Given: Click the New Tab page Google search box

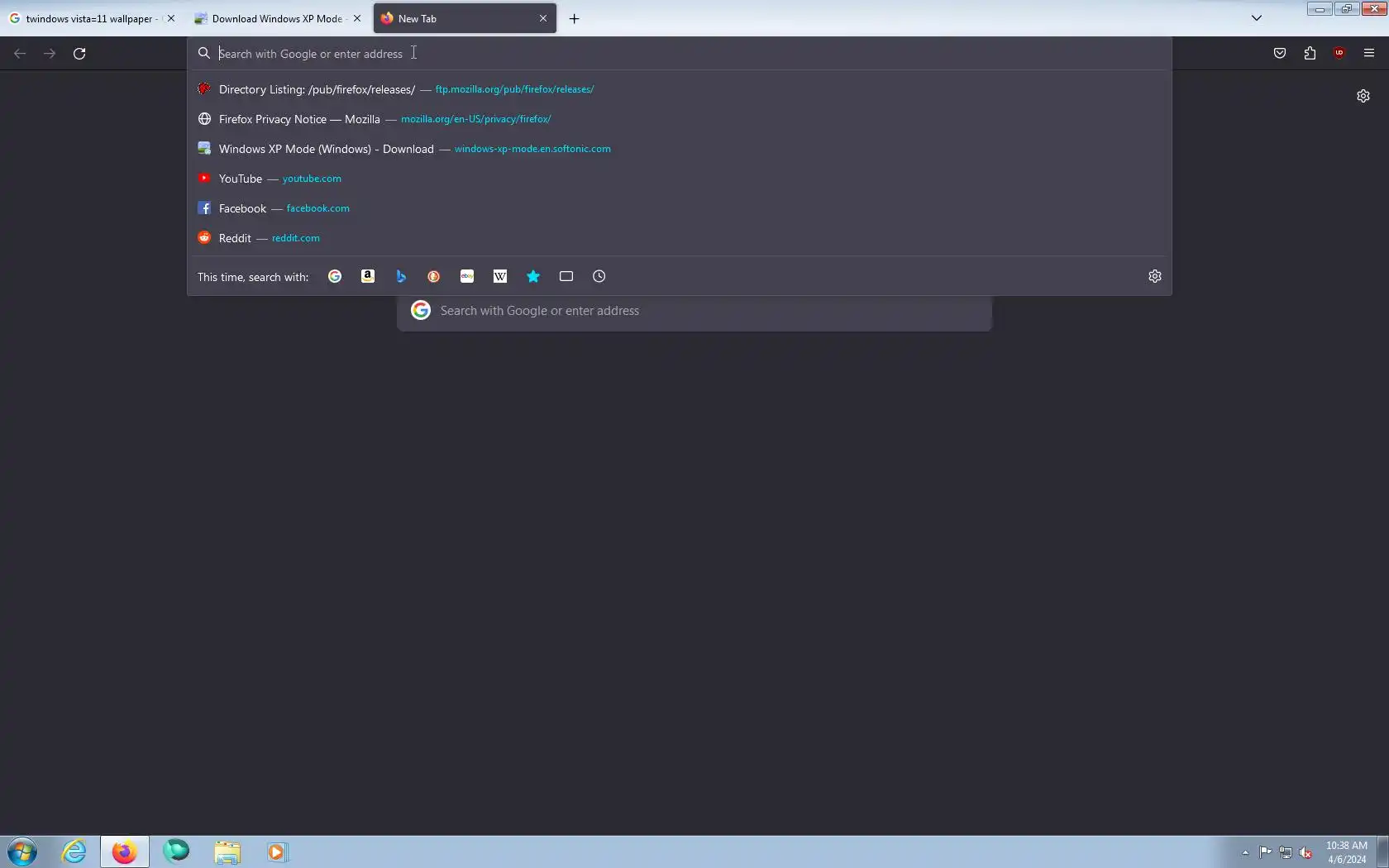Looking at the screenshot, I should click(694, 311).
